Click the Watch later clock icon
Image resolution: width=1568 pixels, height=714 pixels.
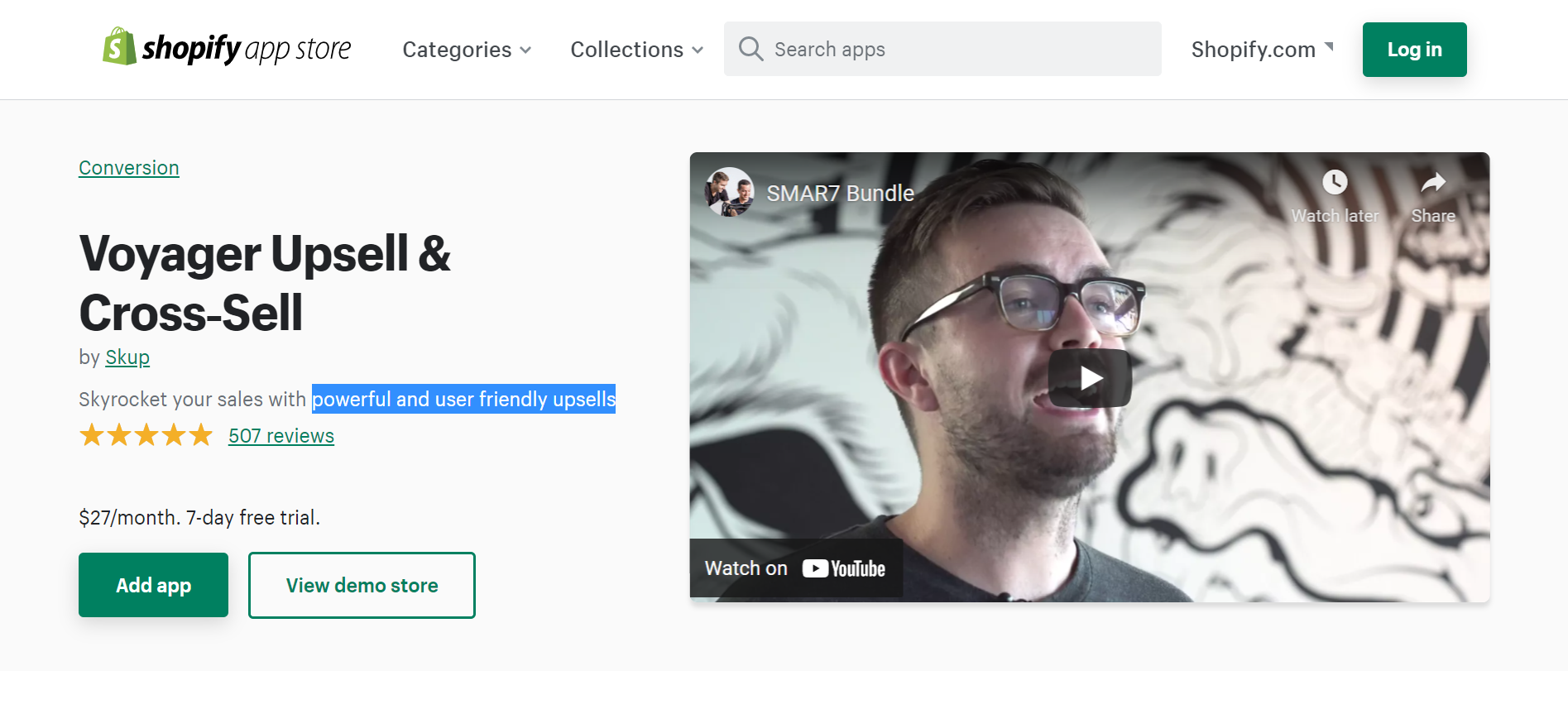tap(1335, 182)
